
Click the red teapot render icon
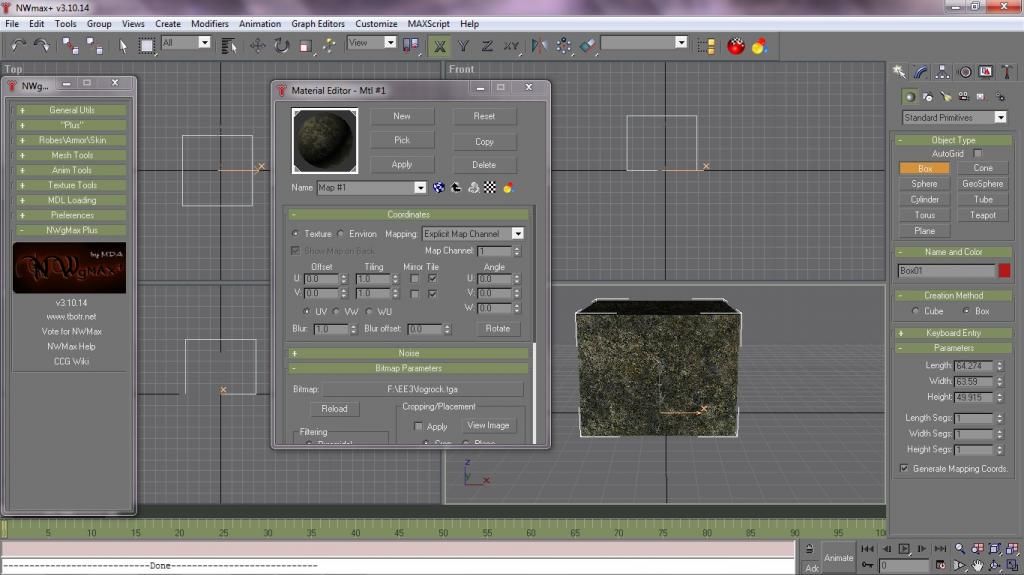pyautogui.click(x=736, y=45)
